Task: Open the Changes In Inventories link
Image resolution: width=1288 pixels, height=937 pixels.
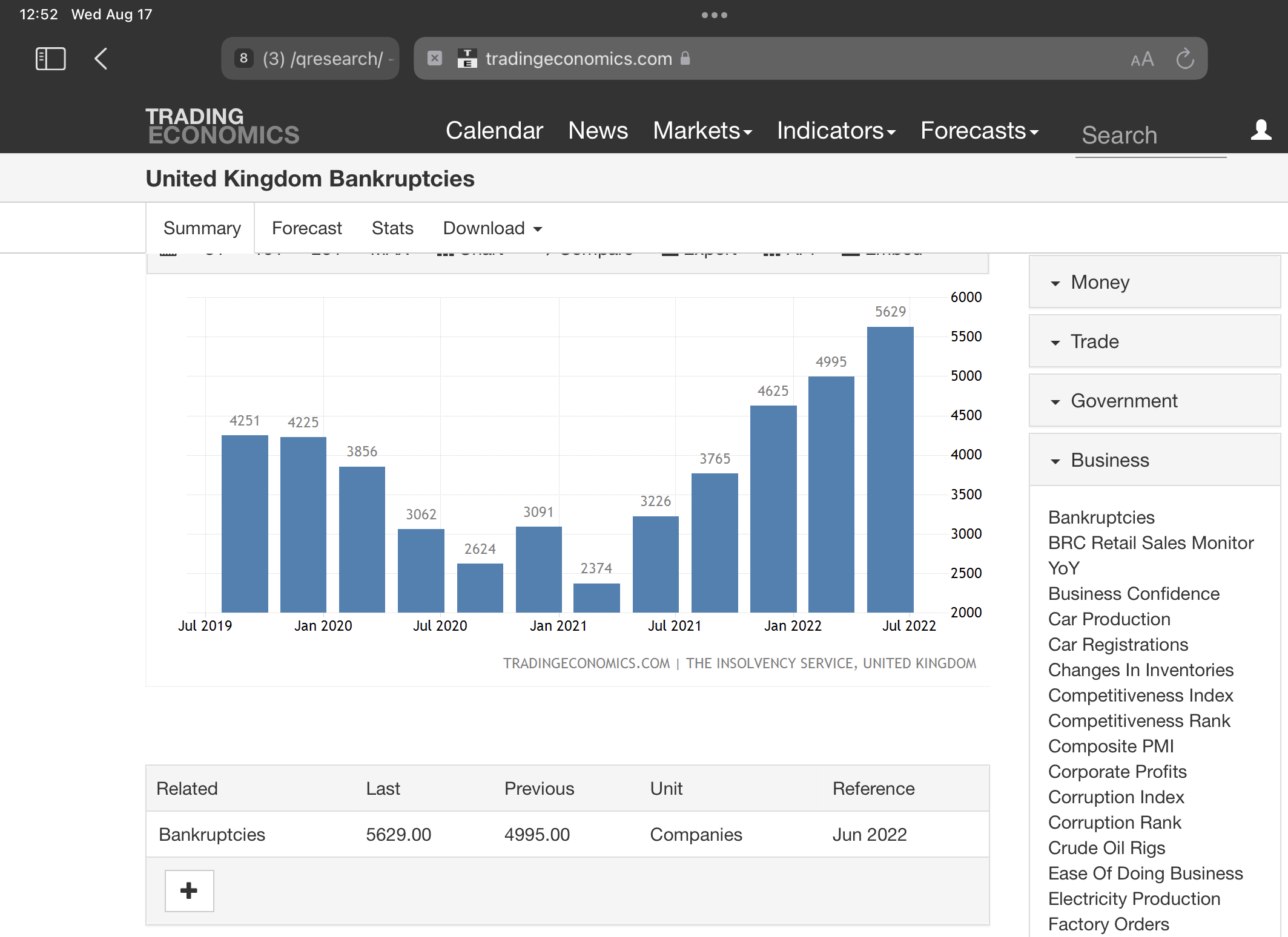Action: pos(1140,670)
